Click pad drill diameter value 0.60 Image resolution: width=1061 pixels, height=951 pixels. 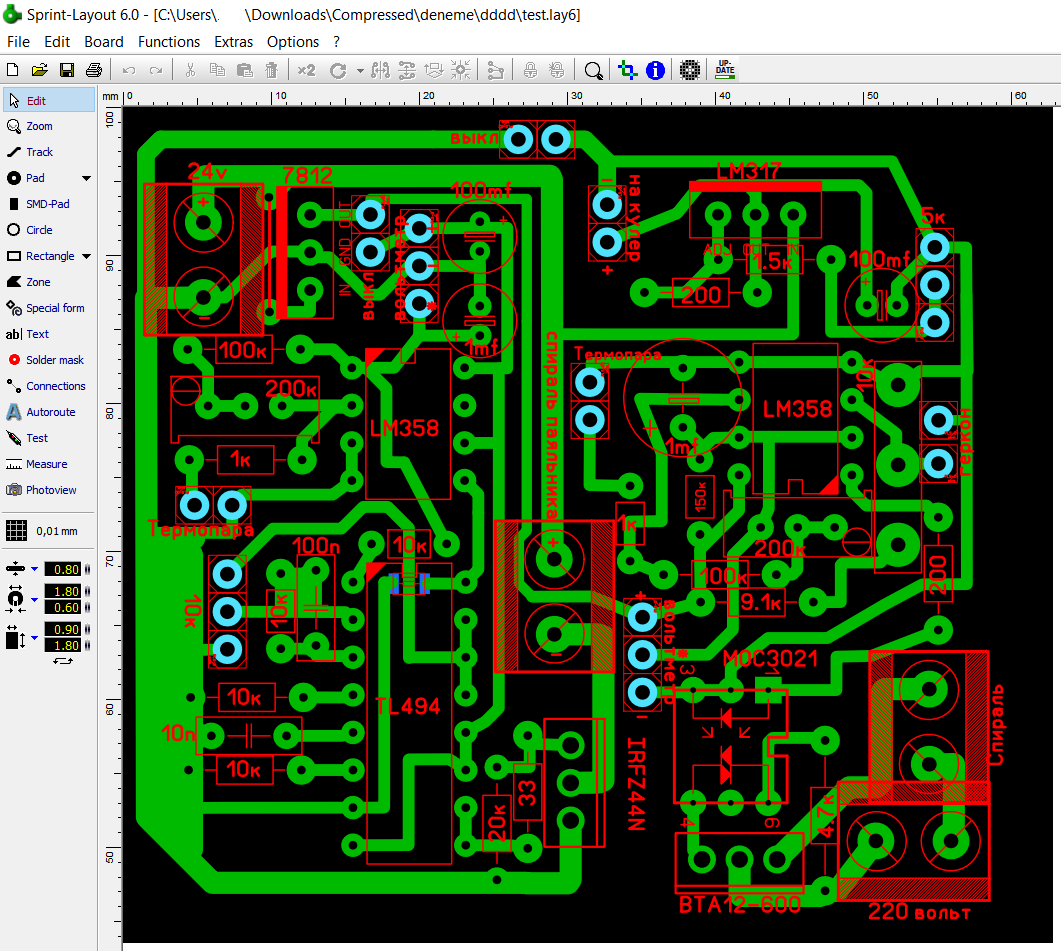[63, 608]
